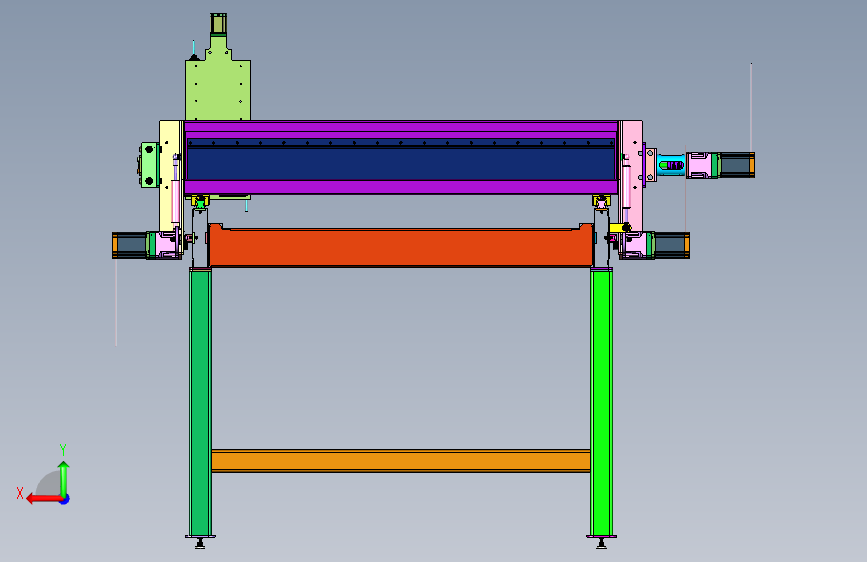Select the lower-left stepper motor
867x562 pixels.
tap(130, 246)
